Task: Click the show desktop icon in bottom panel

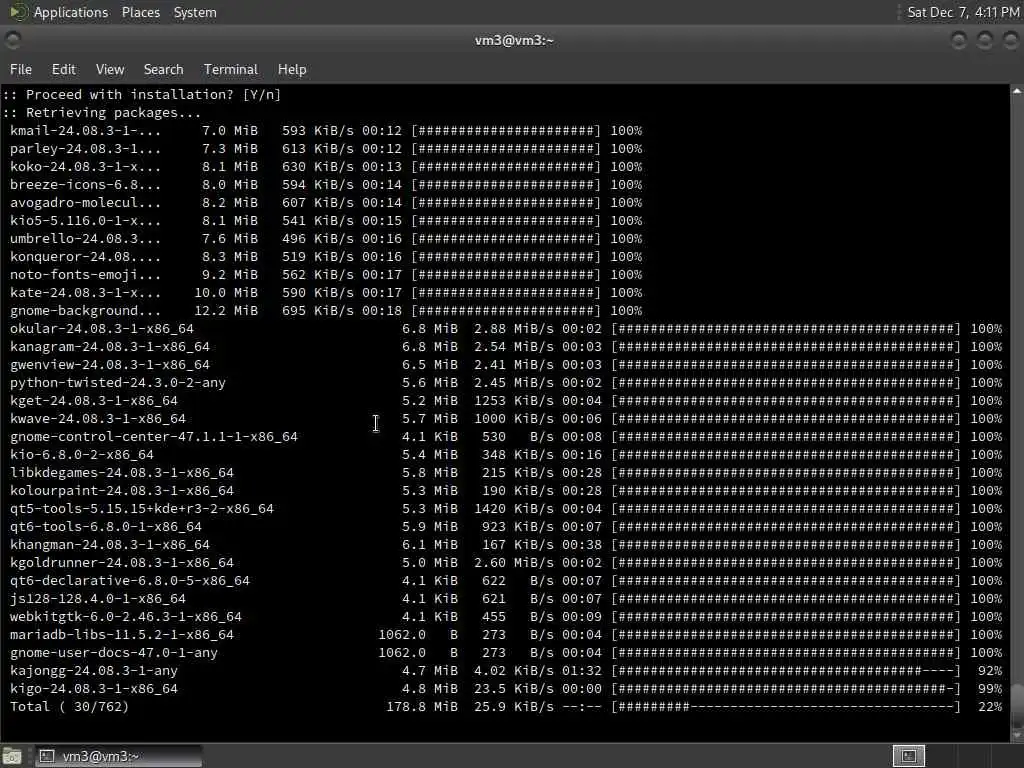Action: coord(12,756)
